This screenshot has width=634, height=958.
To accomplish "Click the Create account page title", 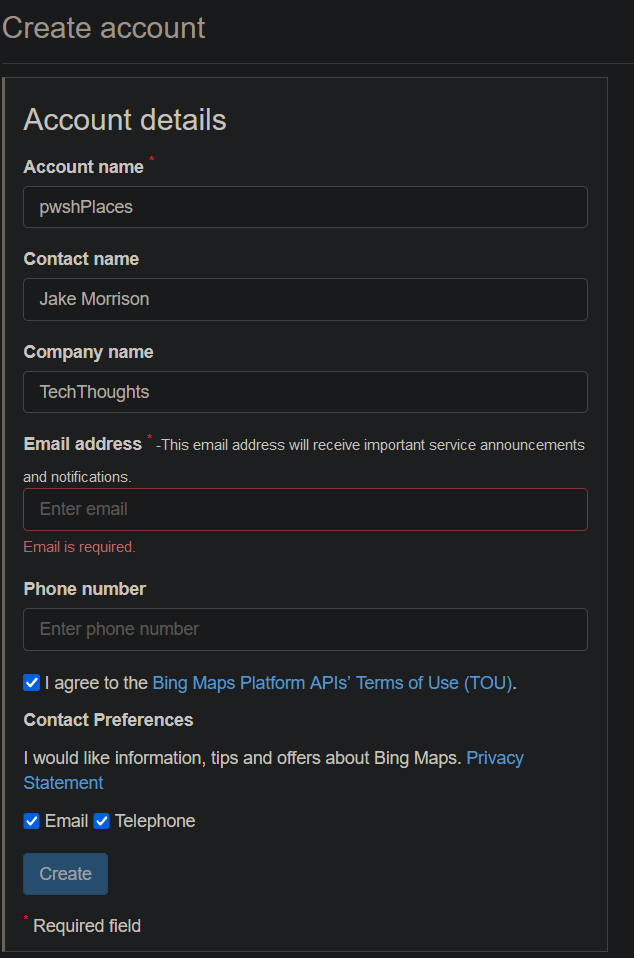I will (x=104, y=28).
